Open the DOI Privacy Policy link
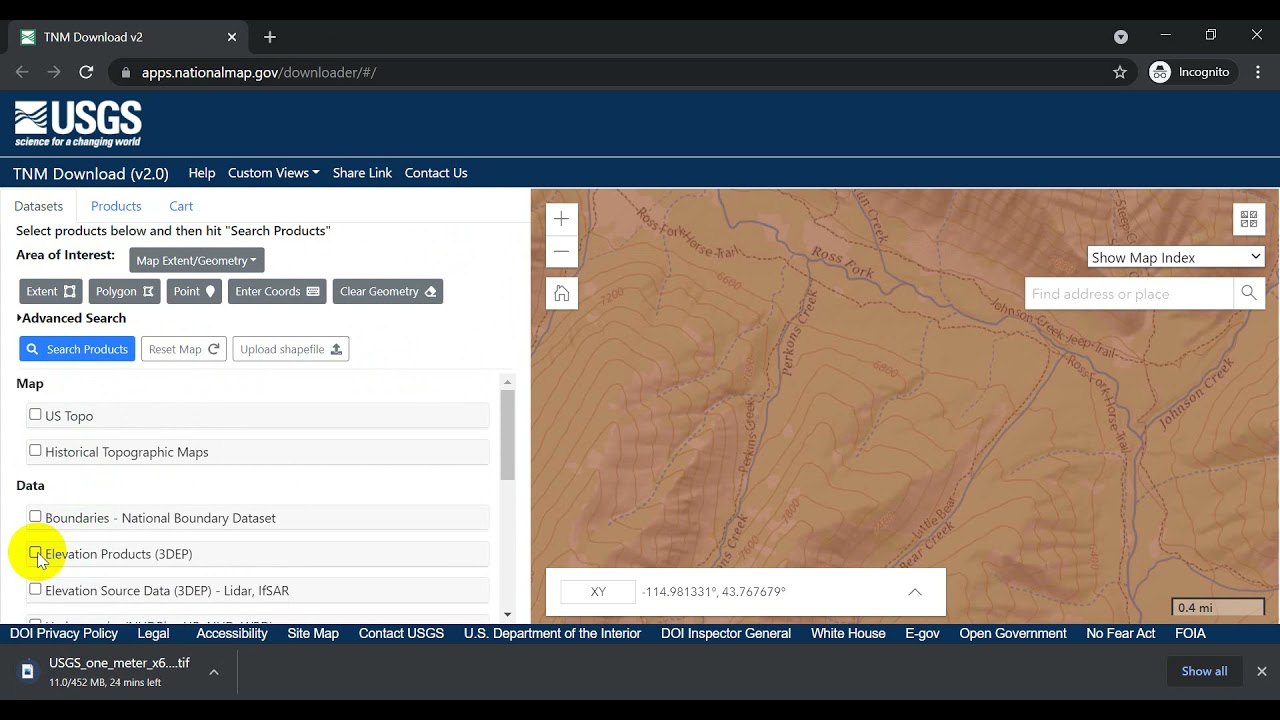 (64, 633)
